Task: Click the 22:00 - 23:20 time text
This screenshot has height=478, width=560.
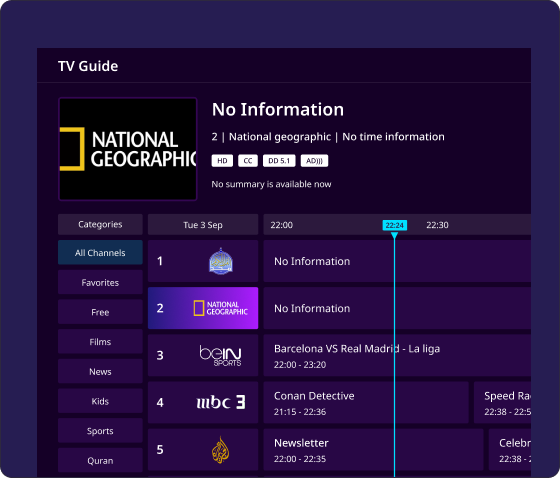Action: pyautogui.click(x=300, y=365)
